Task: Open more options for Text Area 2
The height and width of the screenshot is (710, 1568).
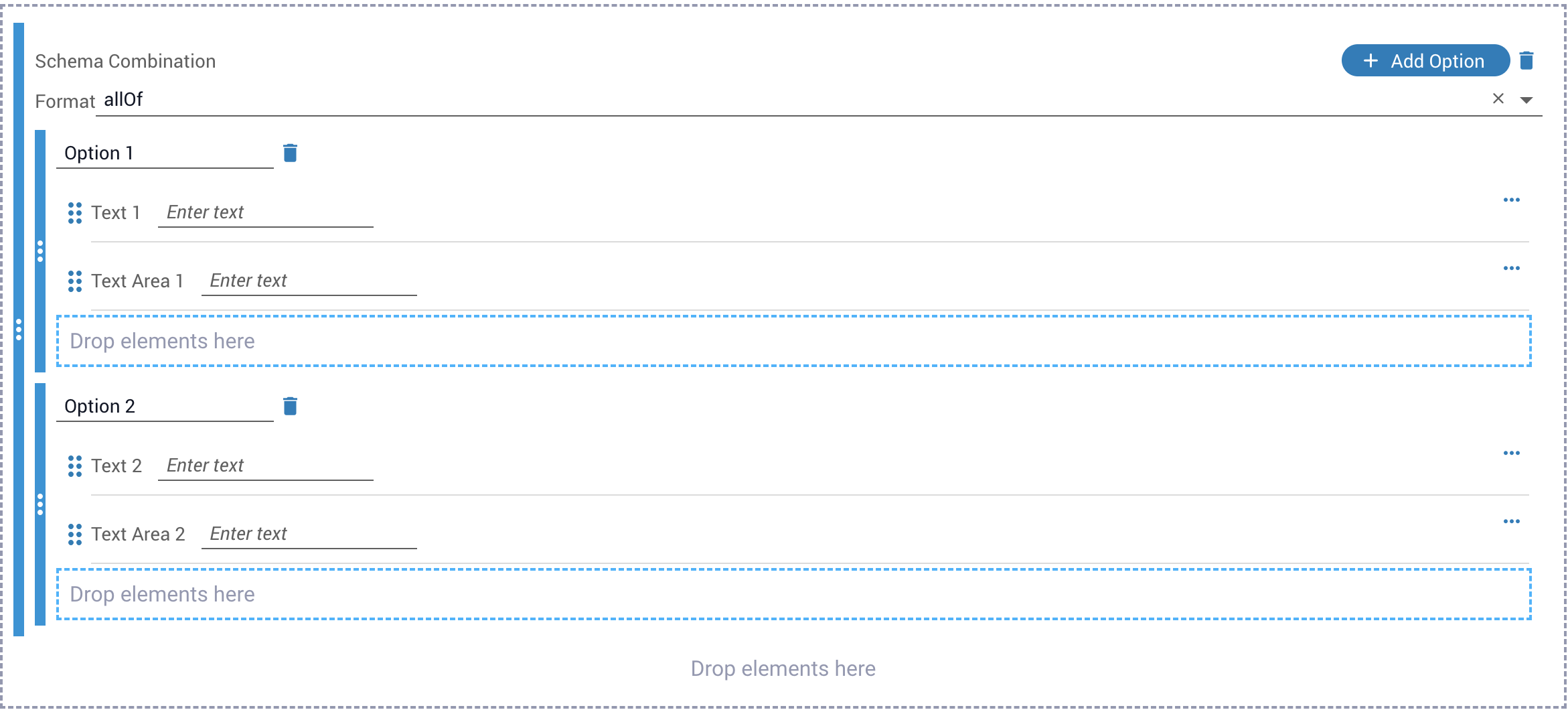Action: 1511,522
